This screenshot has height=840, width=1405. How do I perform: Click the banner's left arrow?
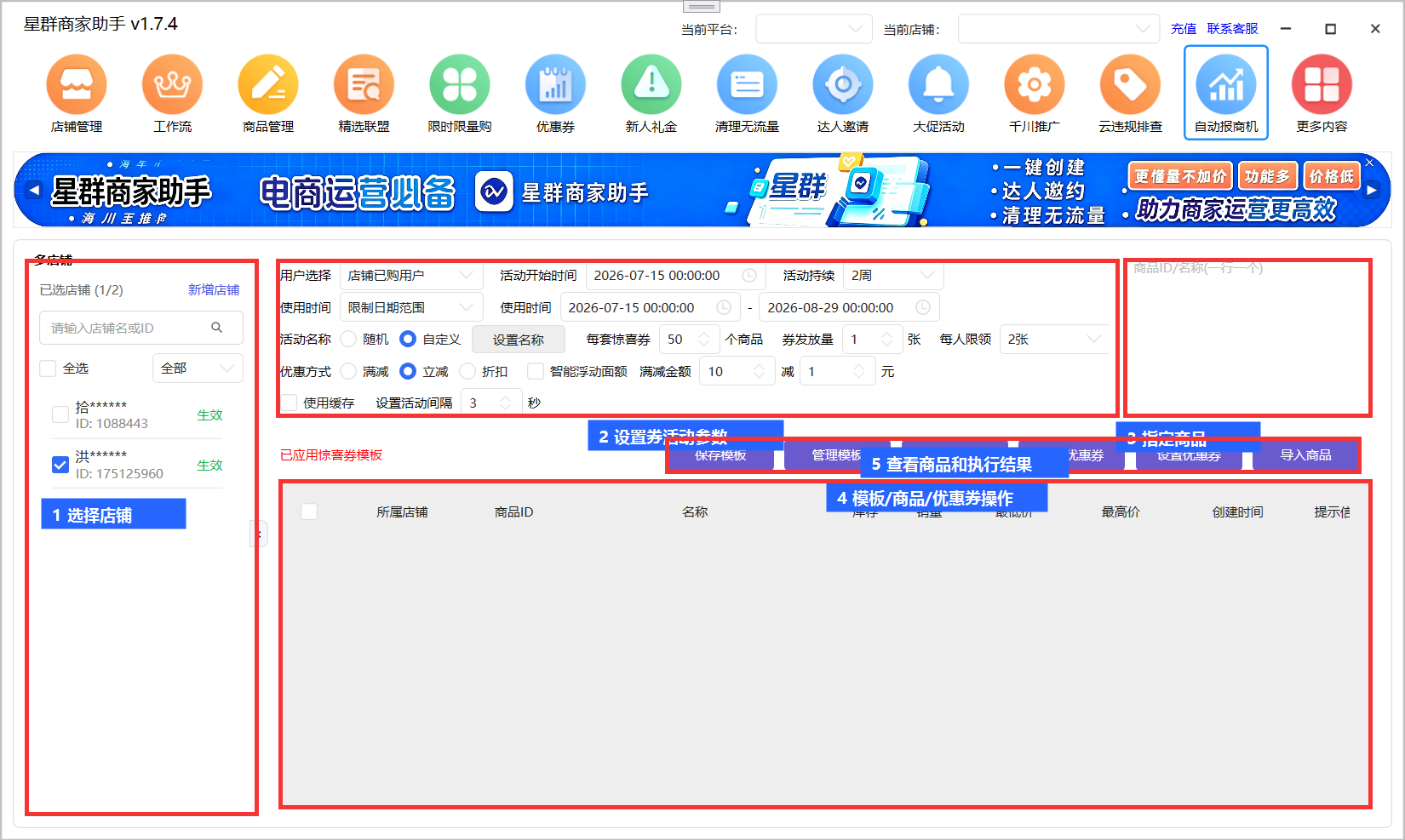pos(33,190)
